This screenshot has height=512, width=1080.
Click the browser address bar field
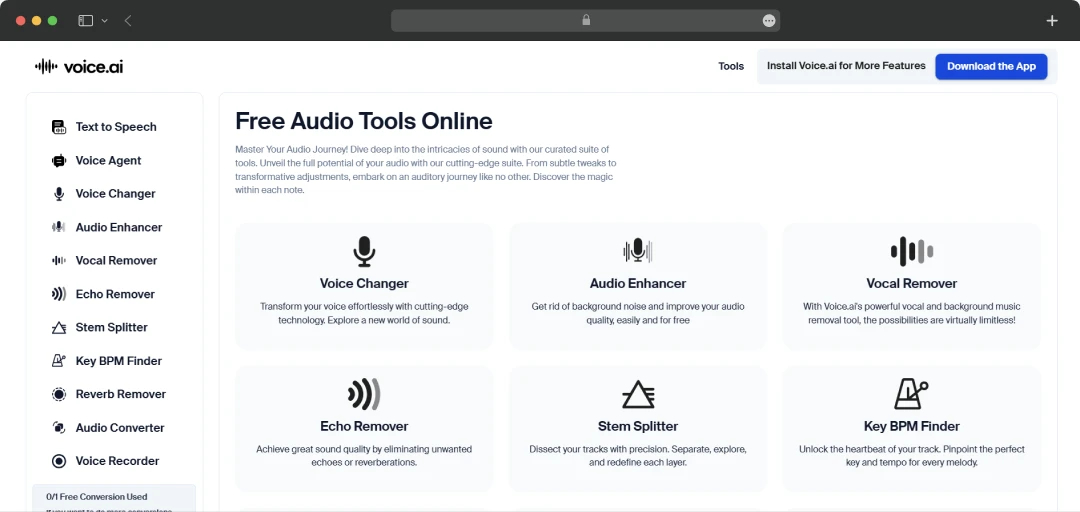click(x=585, y=21)
